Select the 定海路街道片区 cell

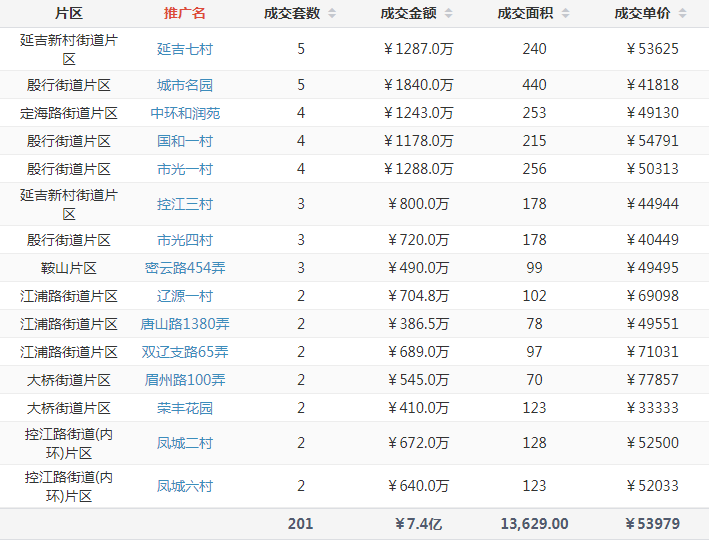pos(69,113)
